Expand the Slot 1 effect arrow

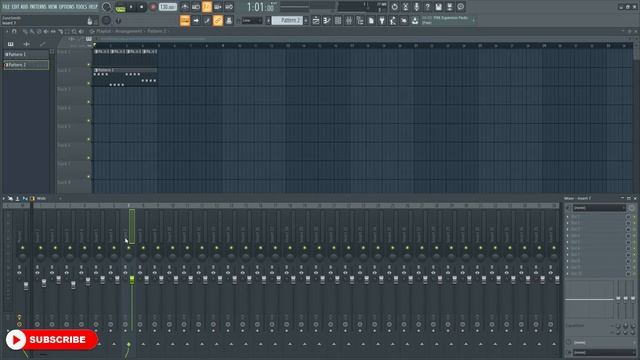coord(567,217)
